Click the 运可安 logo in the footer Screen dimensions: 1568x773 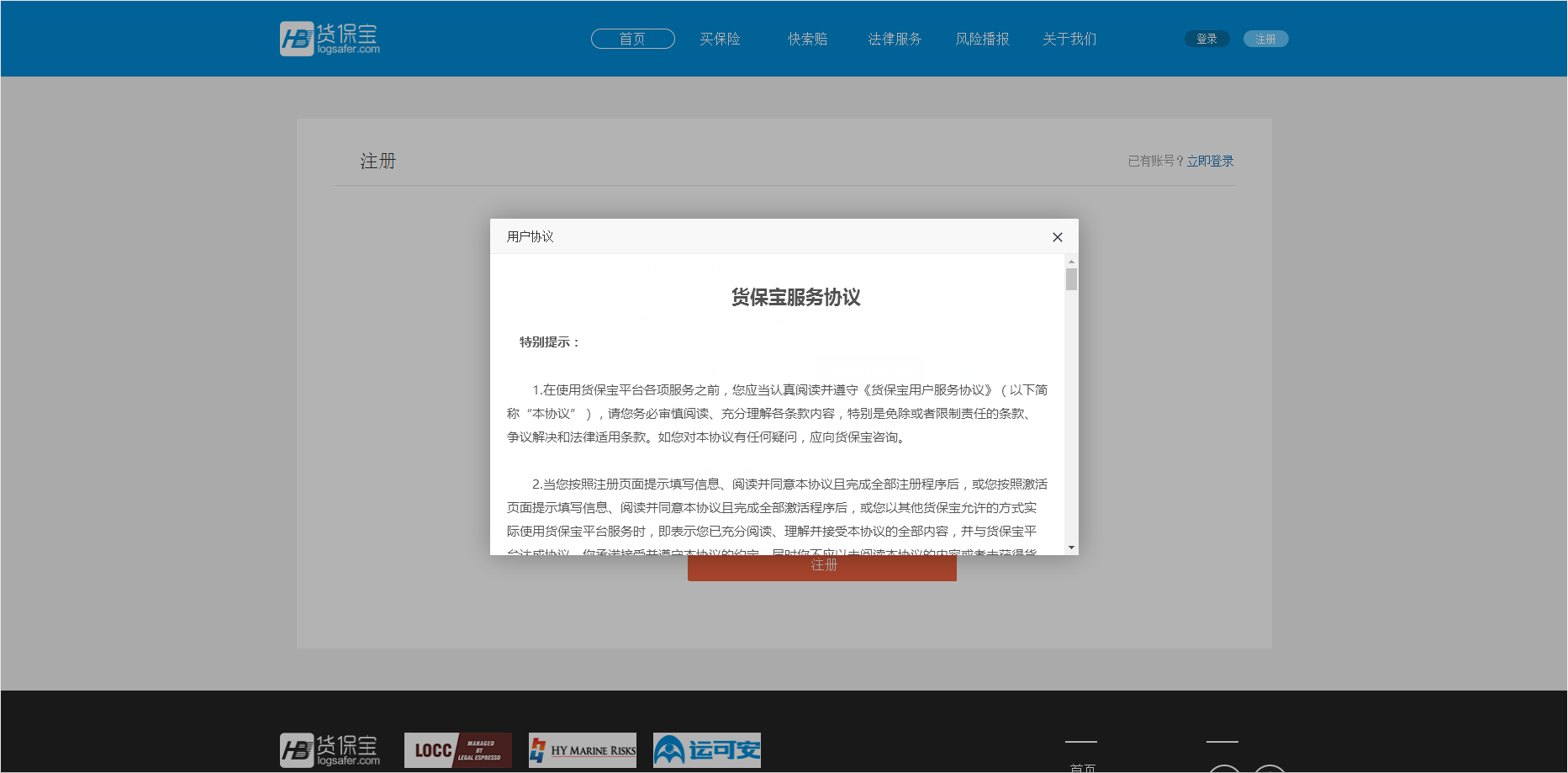point(706,750)
